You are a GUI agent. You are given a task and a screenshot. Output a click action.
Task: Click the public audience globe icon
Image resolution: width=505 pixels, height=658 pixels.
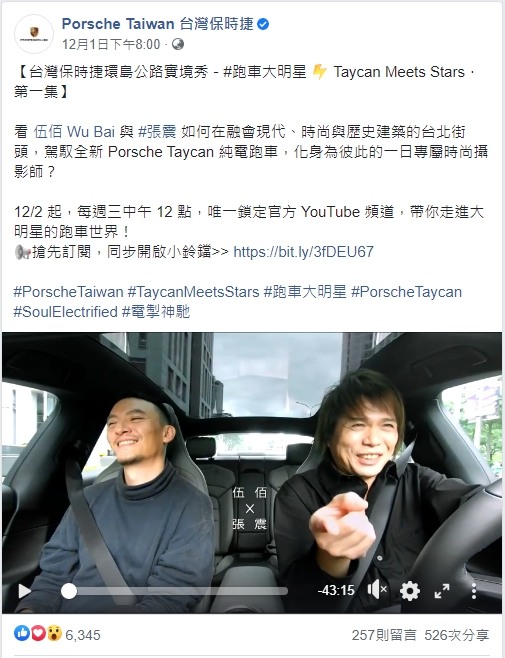178,44
